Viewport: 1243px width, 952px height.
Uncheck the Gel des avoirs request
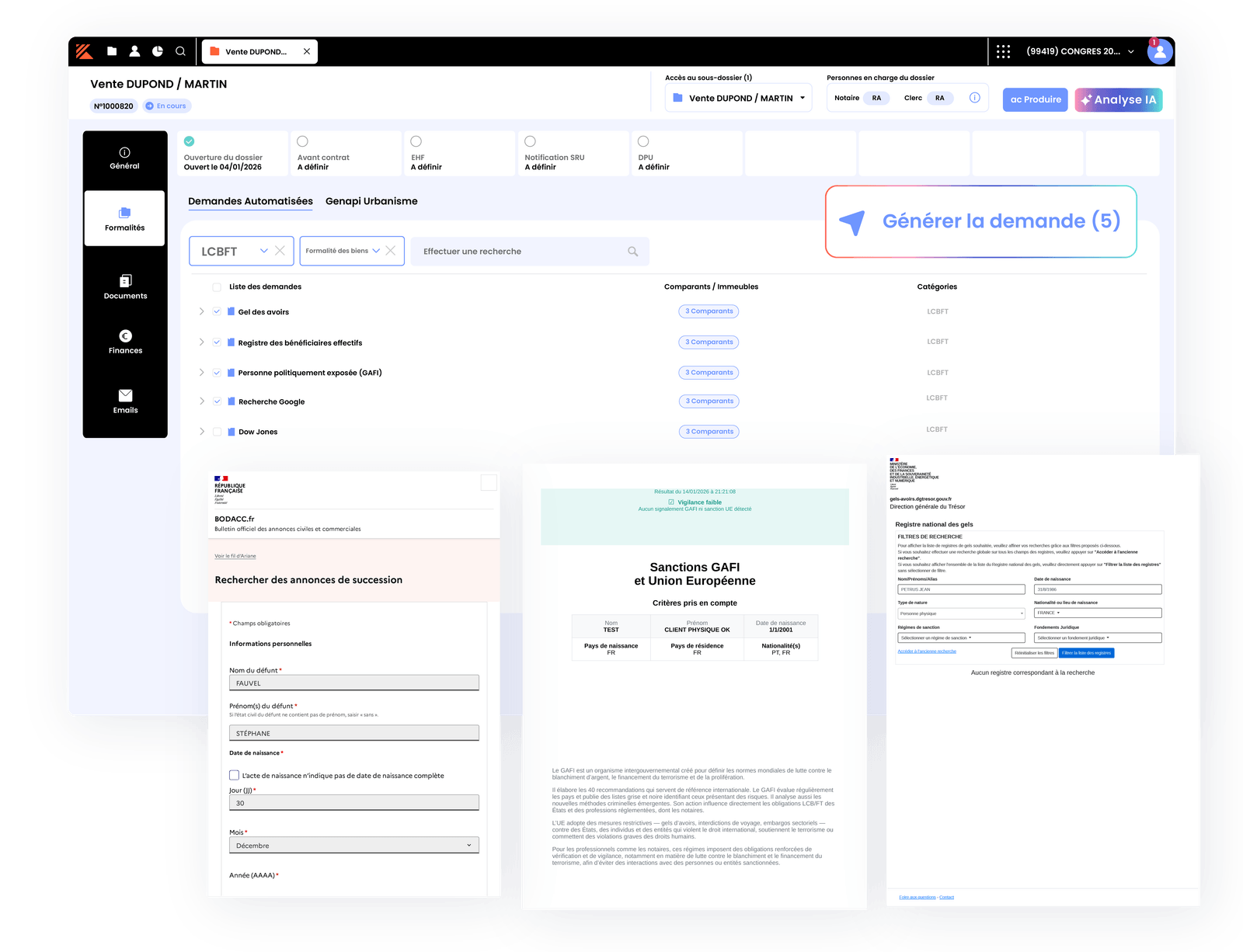click(216, 311)
